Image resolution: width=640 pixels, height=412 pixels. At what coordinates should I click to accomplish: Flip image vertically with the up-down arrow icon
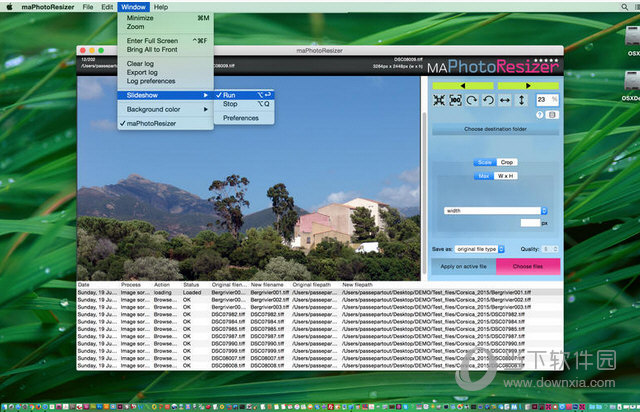[521, 100]
